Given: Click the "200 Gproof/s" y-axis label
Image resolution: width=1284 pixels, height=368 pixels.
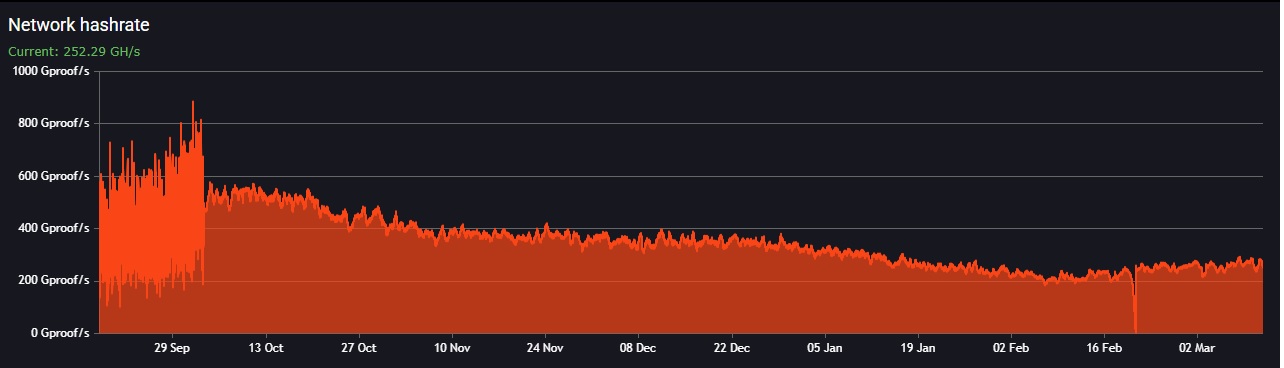Looking at the screenshot, I should tap(54, 280).
